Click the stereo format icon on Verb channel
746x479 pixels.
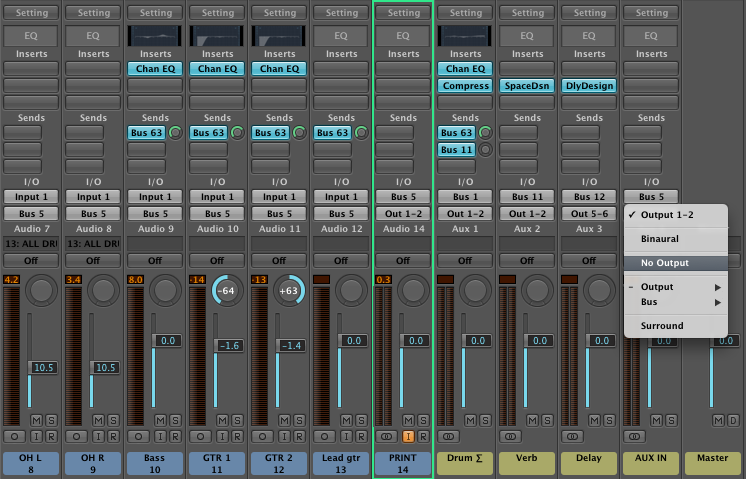coord(510,436)
